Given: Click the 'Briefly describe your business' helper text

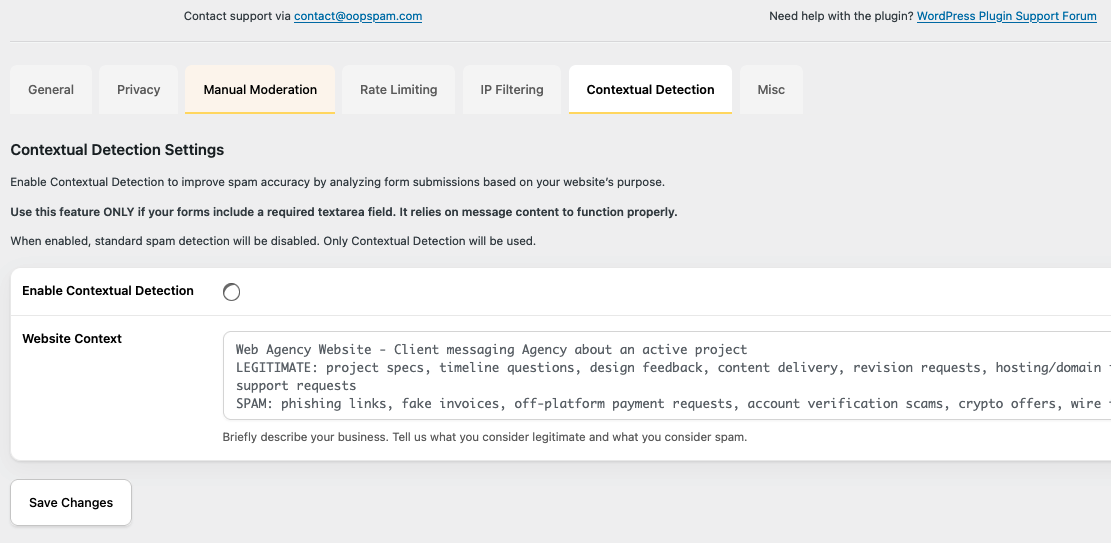Looking at the screenshot, I should coord(484,437).
